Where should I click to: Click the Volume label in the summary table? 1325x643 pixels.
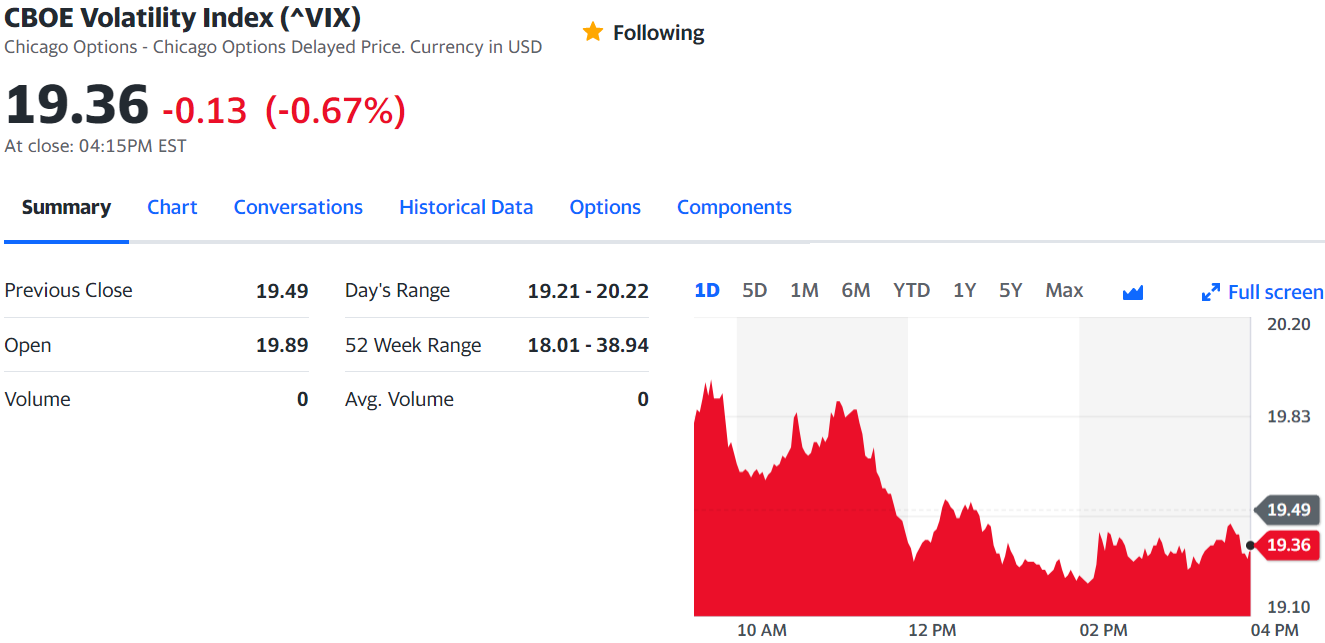click(37, 399)
